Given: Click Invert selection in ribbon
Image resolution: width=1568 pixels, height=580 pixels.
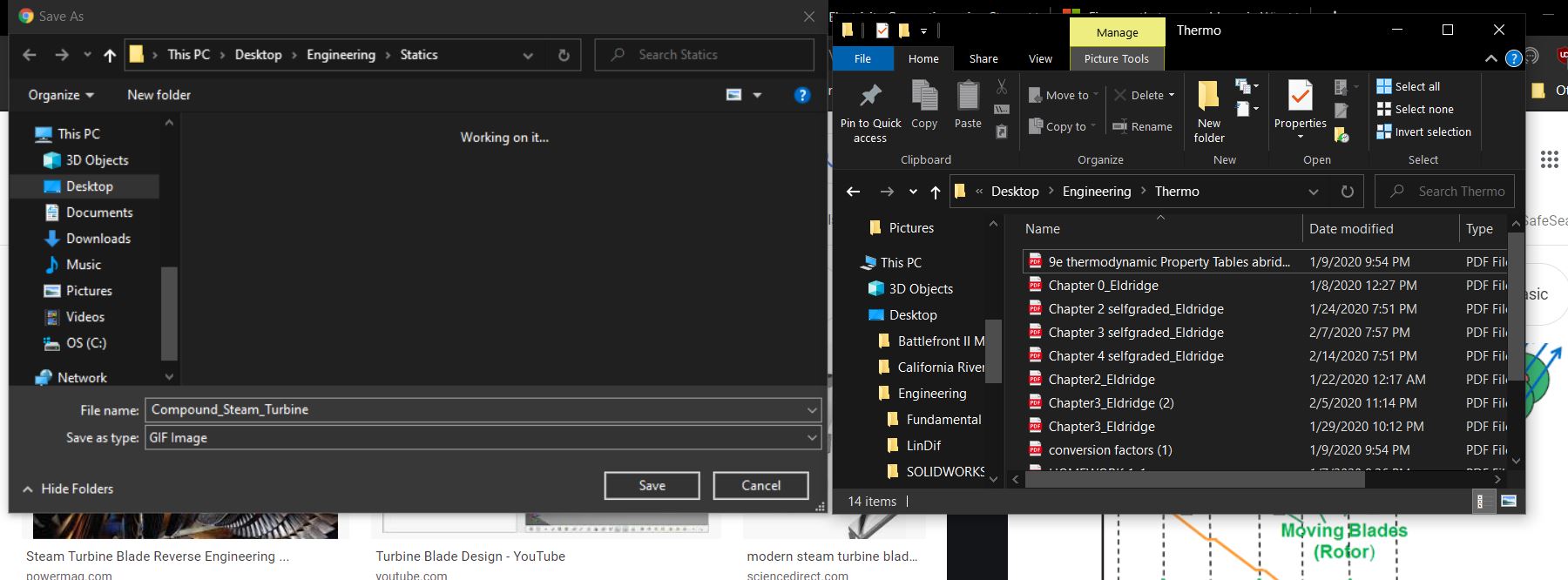Looking at the screenshot, I should coord(1423,132).
